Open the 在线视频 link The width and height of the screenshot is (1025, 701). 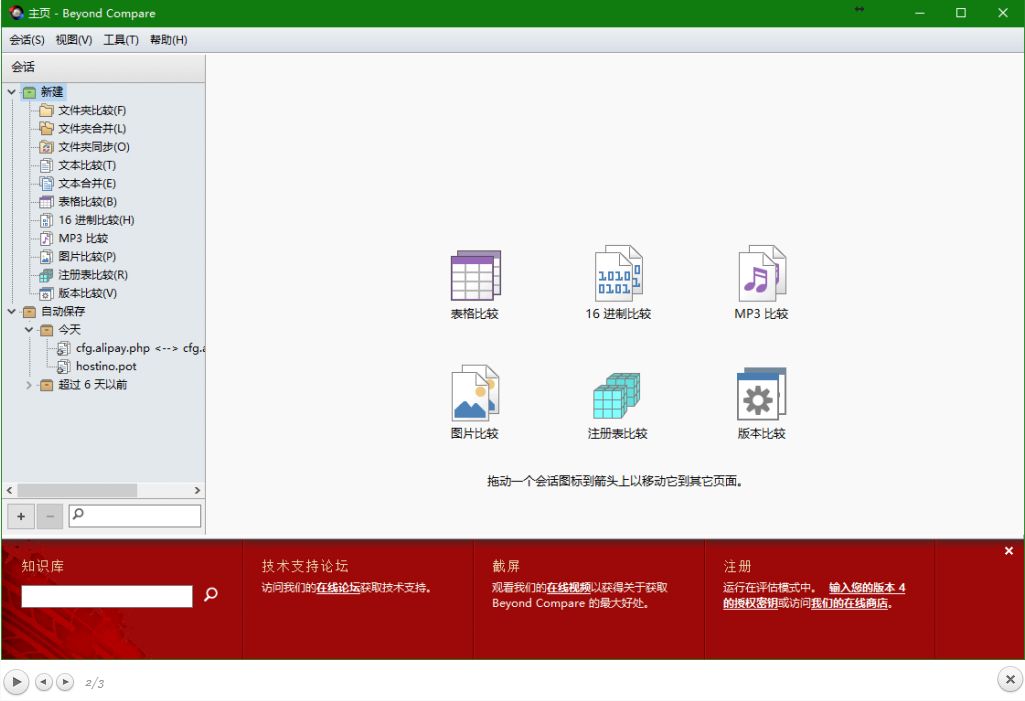[x=569, y=587]
